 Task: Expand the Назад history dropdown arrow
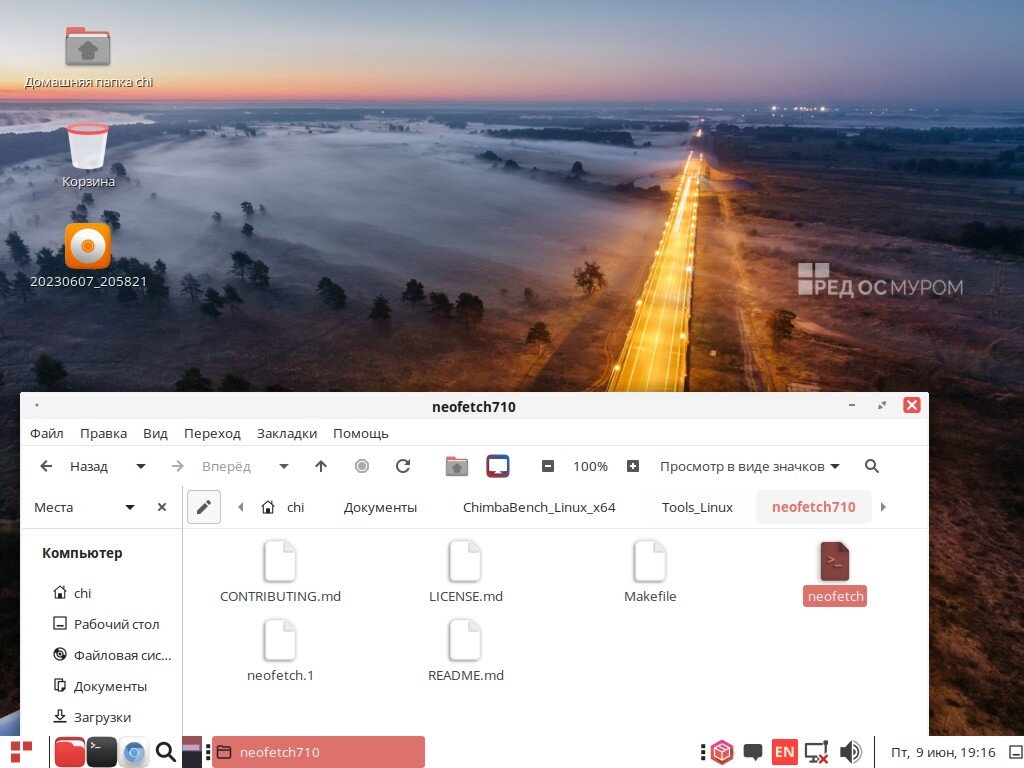[140, 466]
